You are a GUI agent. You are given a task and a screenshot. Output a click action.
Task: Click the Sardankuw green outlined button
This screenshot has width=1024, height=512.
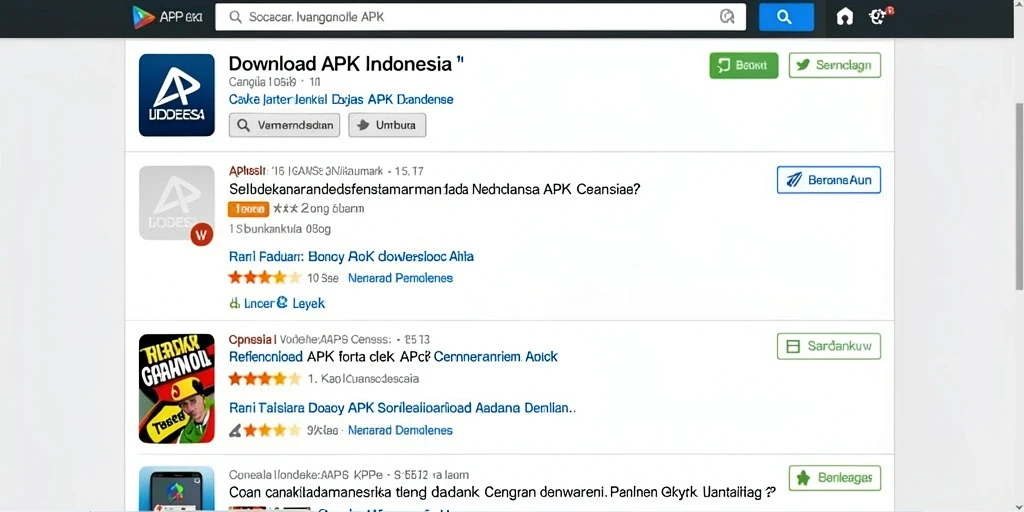(829, 346)
